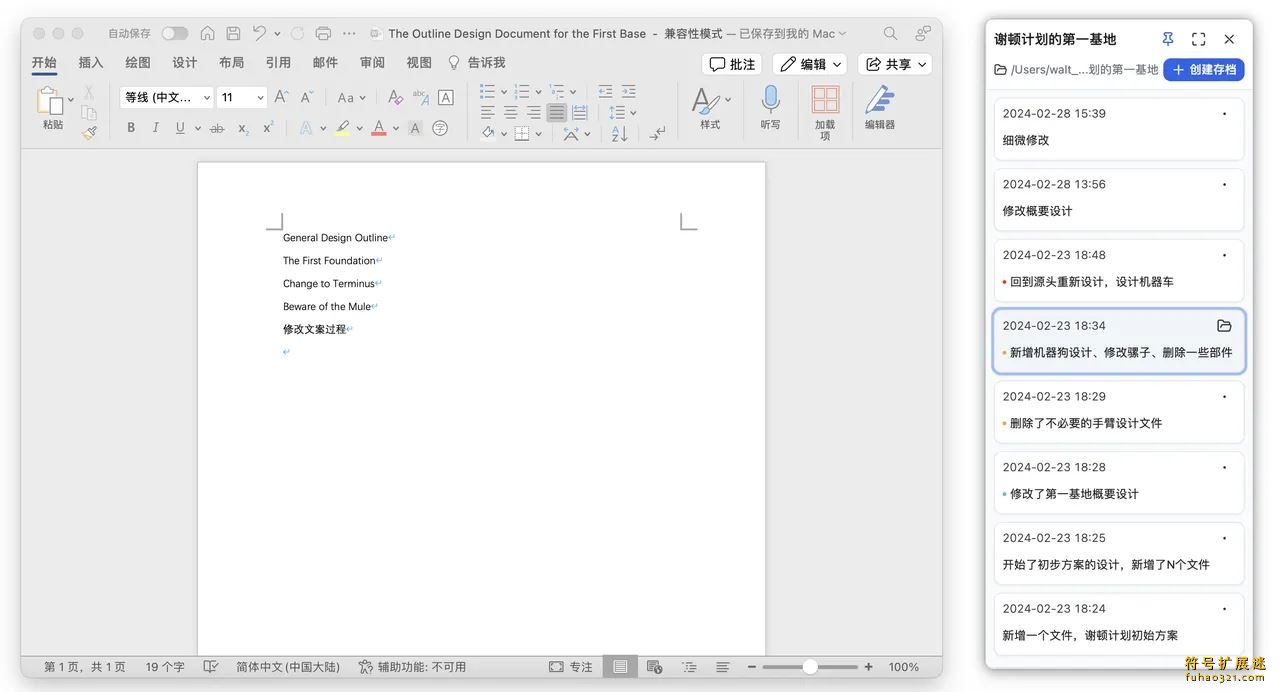The height and width of the screenshot is (692, 1280).
Task: Switch to the 设计 ribbon tab
Action: (185, 62)
